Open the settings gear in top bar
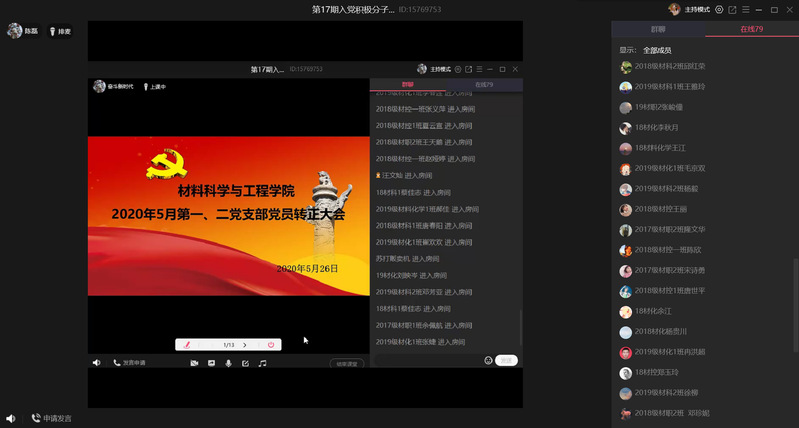 point(719,9)
